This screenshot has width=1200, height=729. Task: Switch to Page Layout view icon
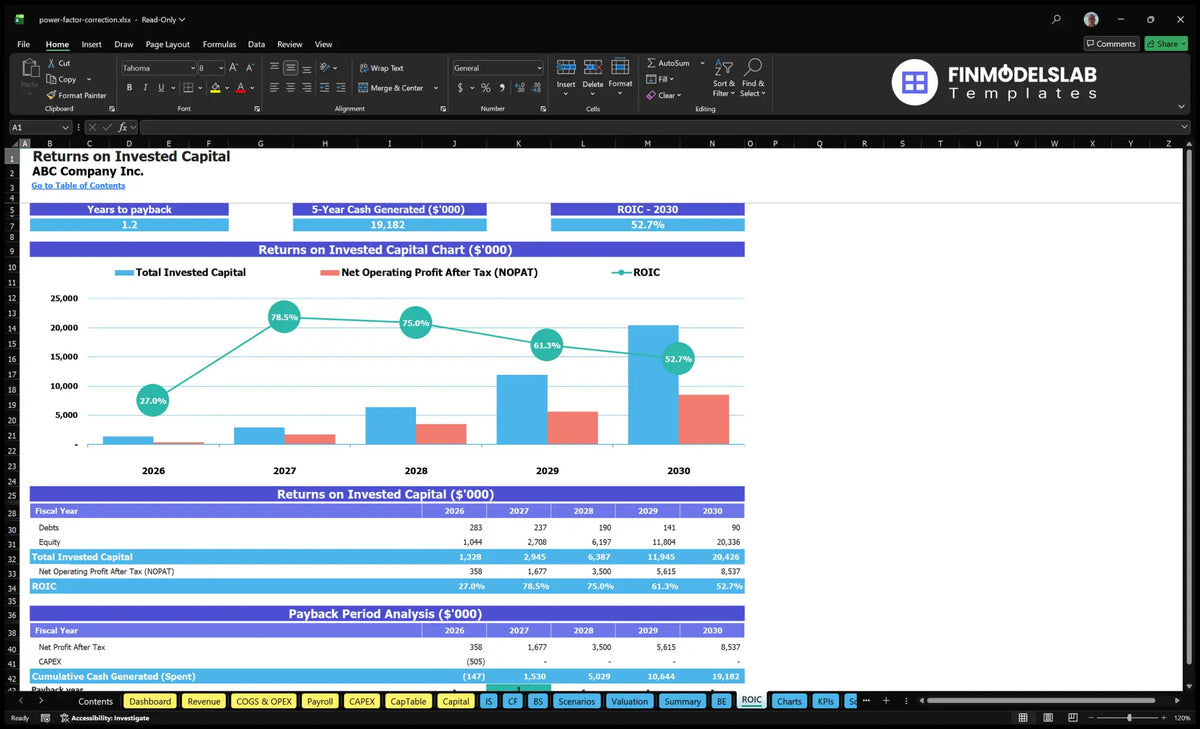pyautogui.click(x=1049, y=718)
